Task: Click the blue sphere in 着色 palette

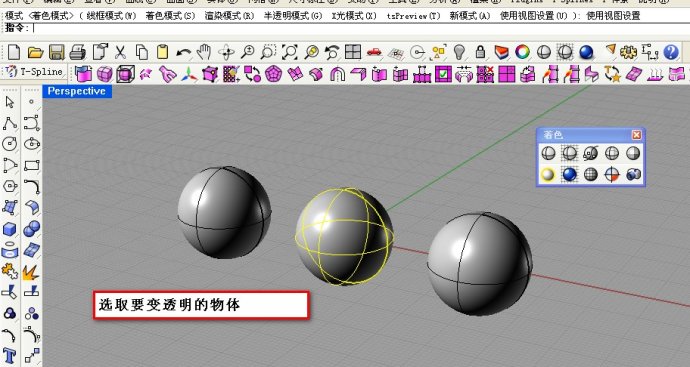Action: click(569, 175)
